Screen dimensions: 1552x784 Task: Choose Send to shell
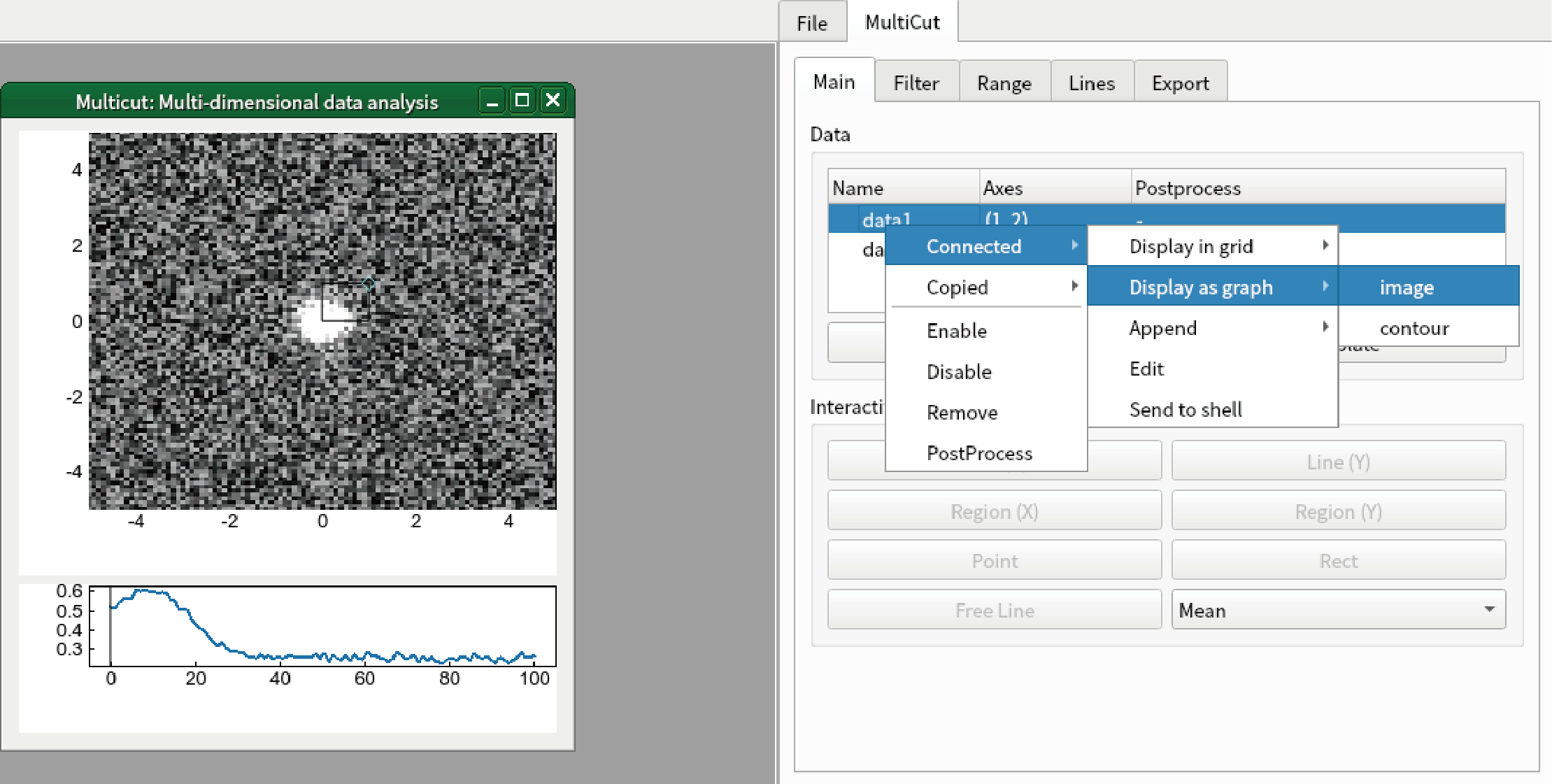[x=1212, y=409]
